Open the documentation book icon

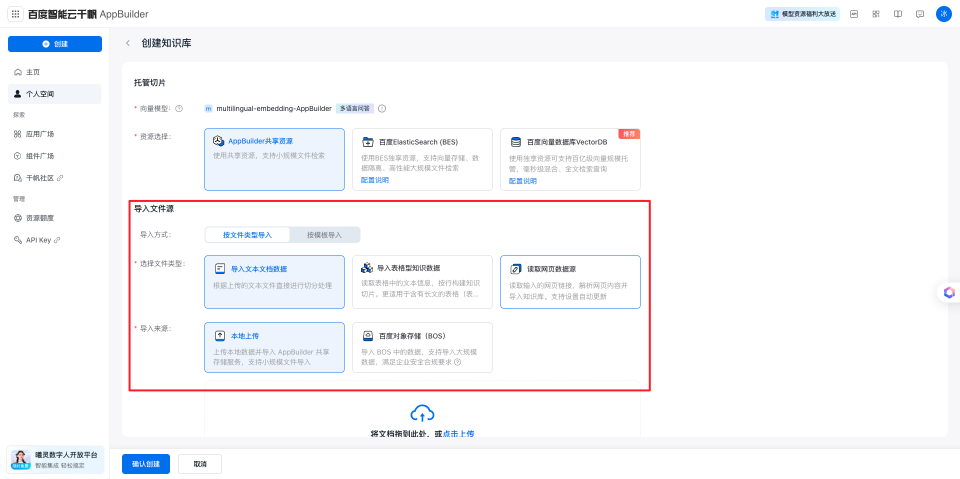pyautogui.click(x=898, y=14)
